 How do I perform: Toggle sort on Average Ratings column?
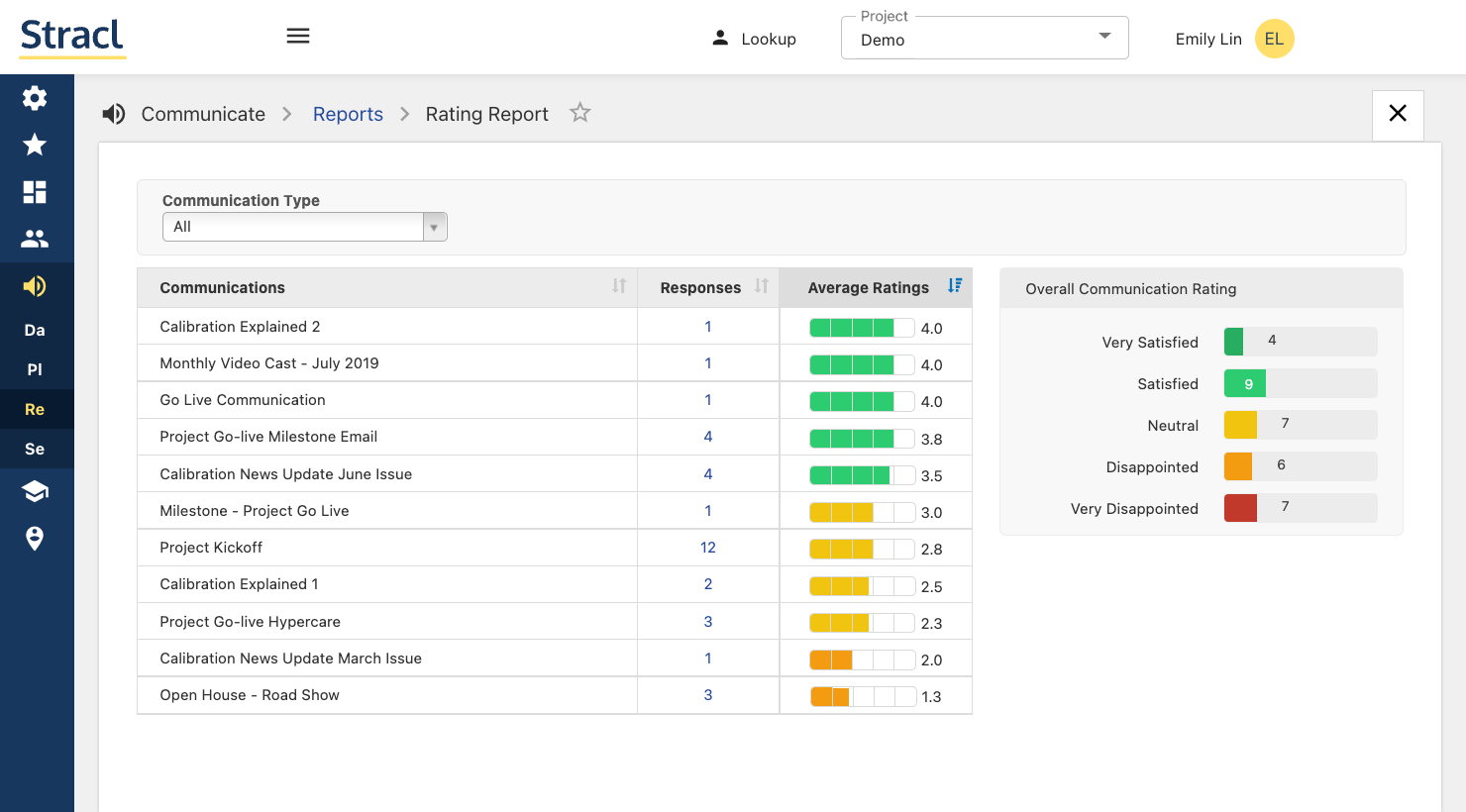point(955,286)
